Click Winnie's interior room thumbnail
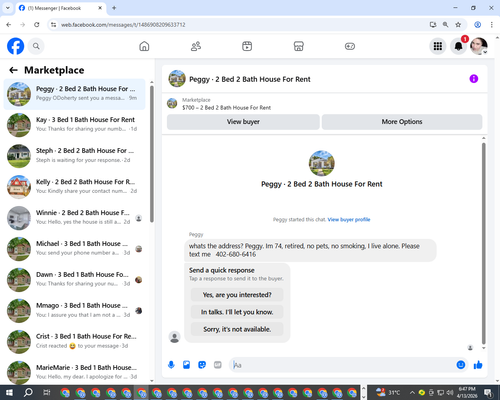500x400 pixels. coord(19,218)
